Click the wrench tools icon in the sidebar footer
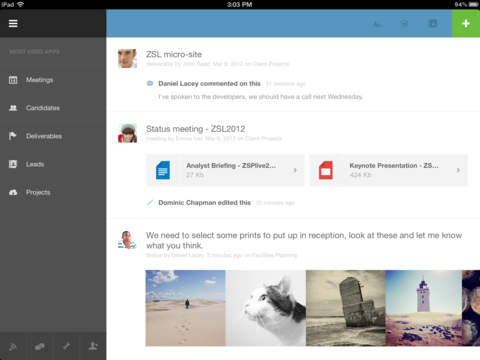The width and height of the screenshot is (480, 360). pyautogui.click(x=66, y=347)
